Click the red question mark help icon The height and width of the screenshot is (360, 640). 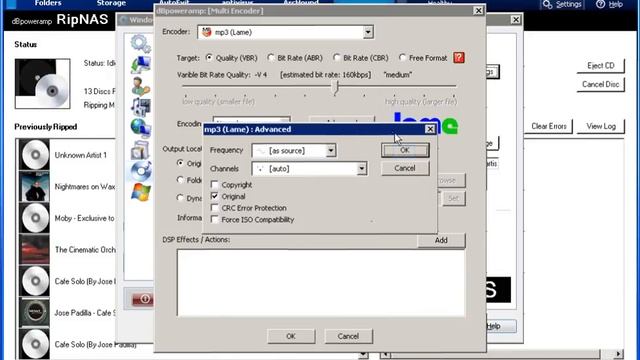[459, 58]
